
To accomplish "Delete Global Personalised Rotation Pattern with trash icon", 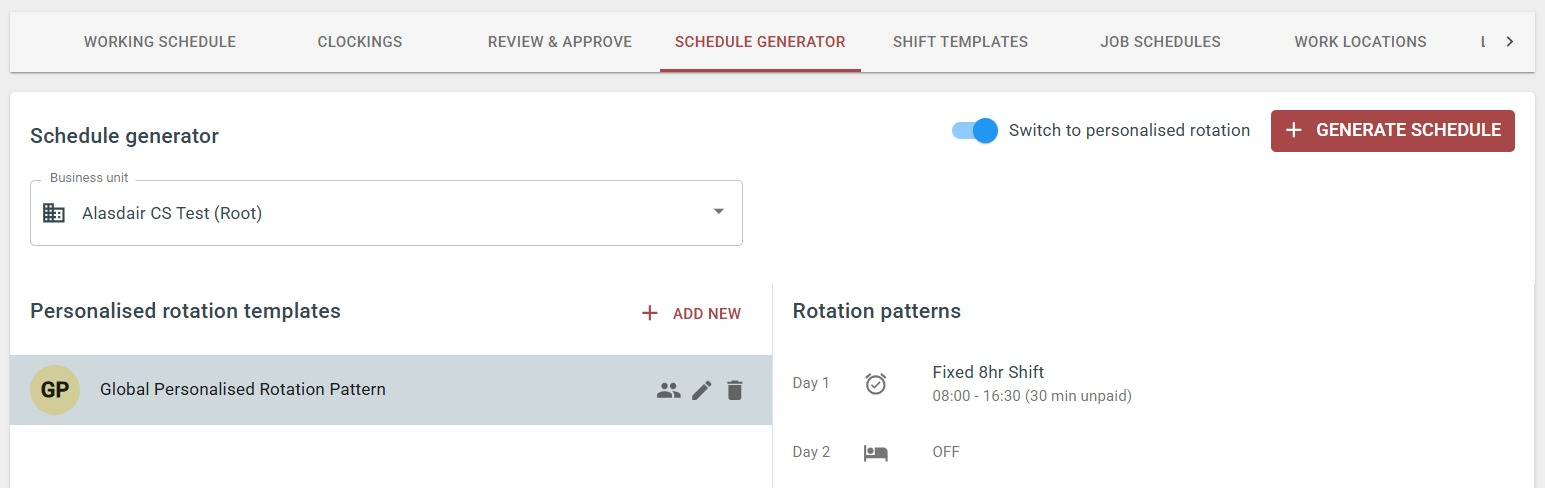I will [x=735, y=390].
